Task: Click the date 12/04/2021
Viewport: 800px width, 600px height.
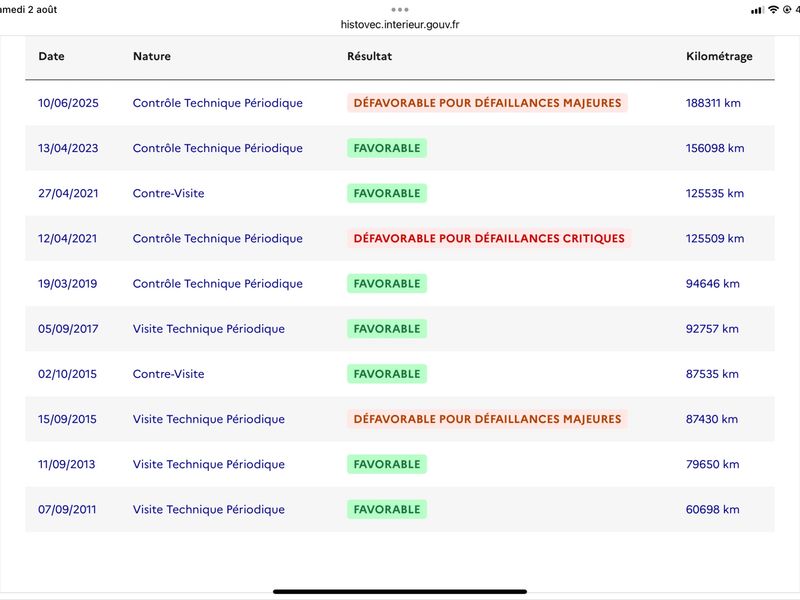Action: pyautogui.click(x=67, y=239)
